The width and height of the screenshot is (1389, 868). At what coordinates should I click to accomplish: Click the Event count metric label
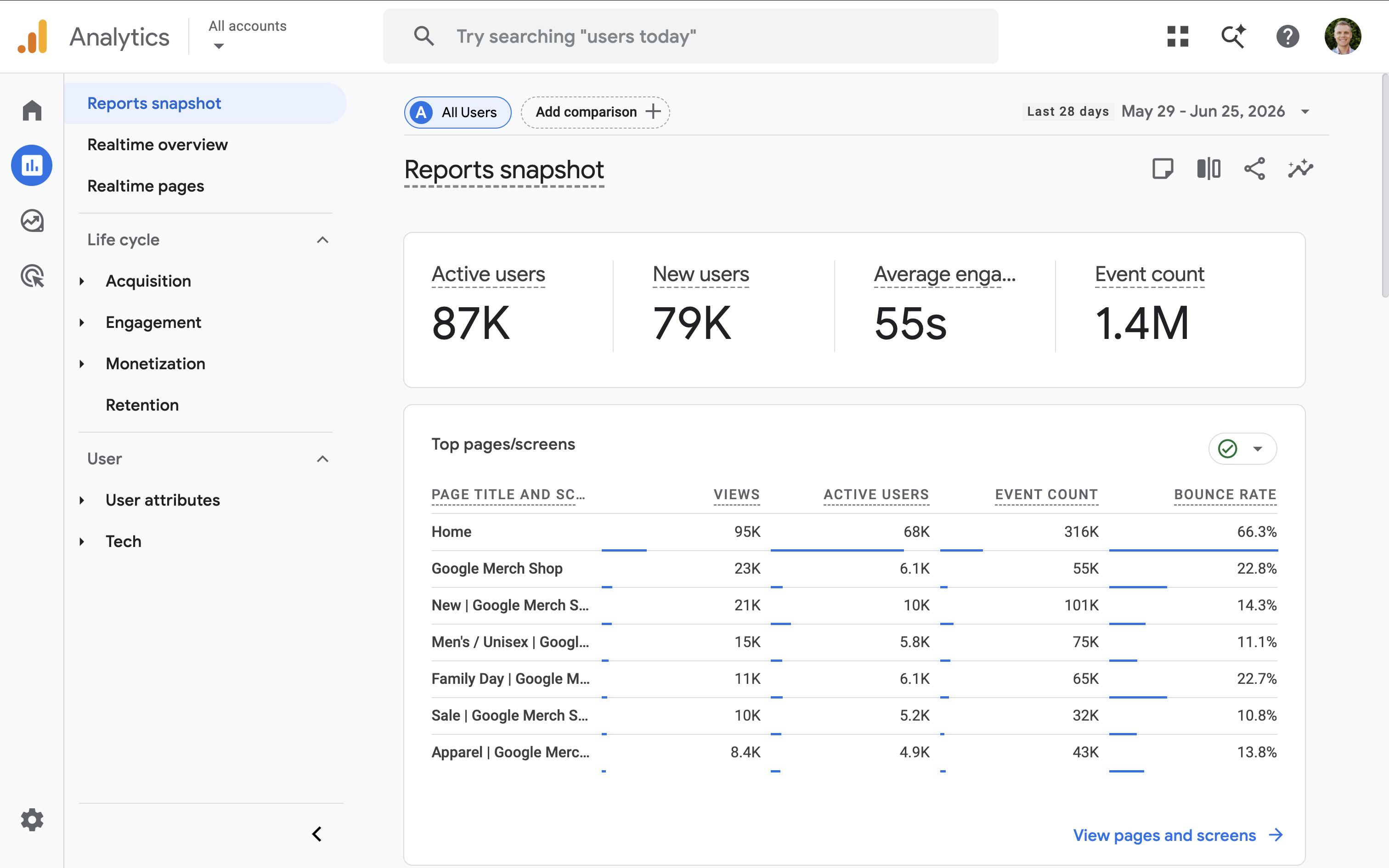(x=1150, y=275)
